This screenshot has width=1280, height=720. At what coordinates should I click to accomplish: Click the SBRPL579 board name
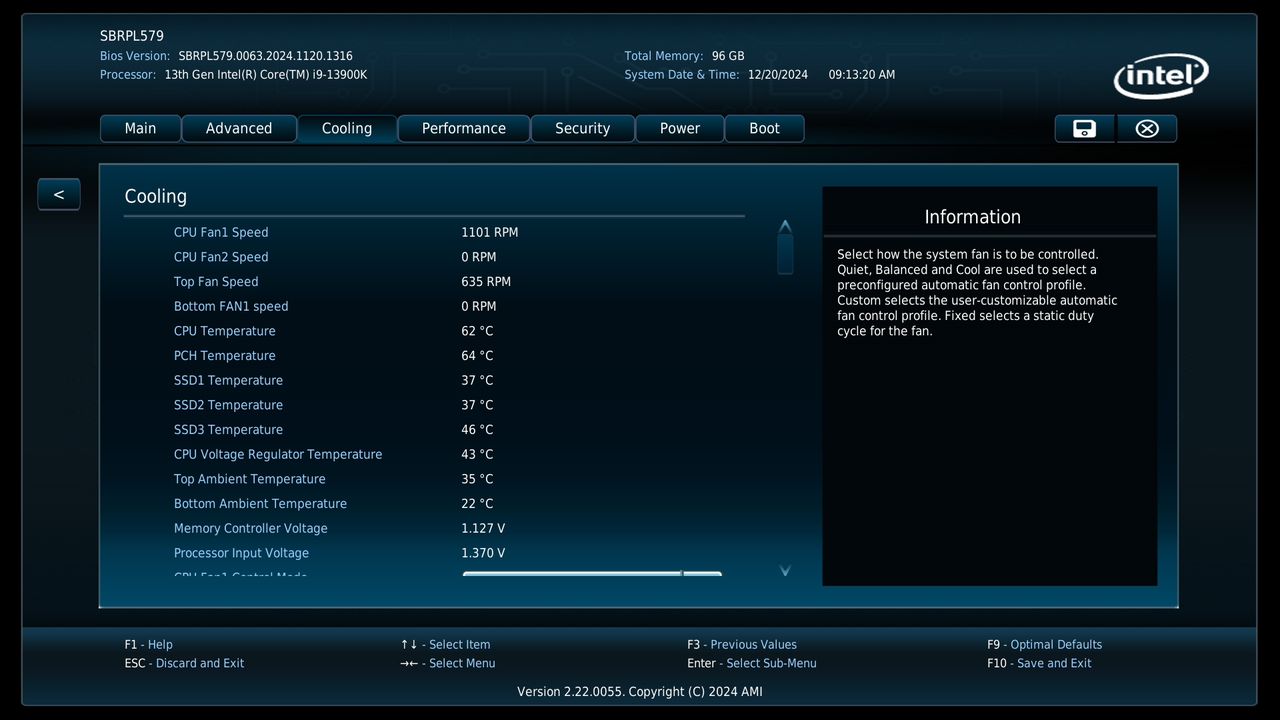[132, 36]
